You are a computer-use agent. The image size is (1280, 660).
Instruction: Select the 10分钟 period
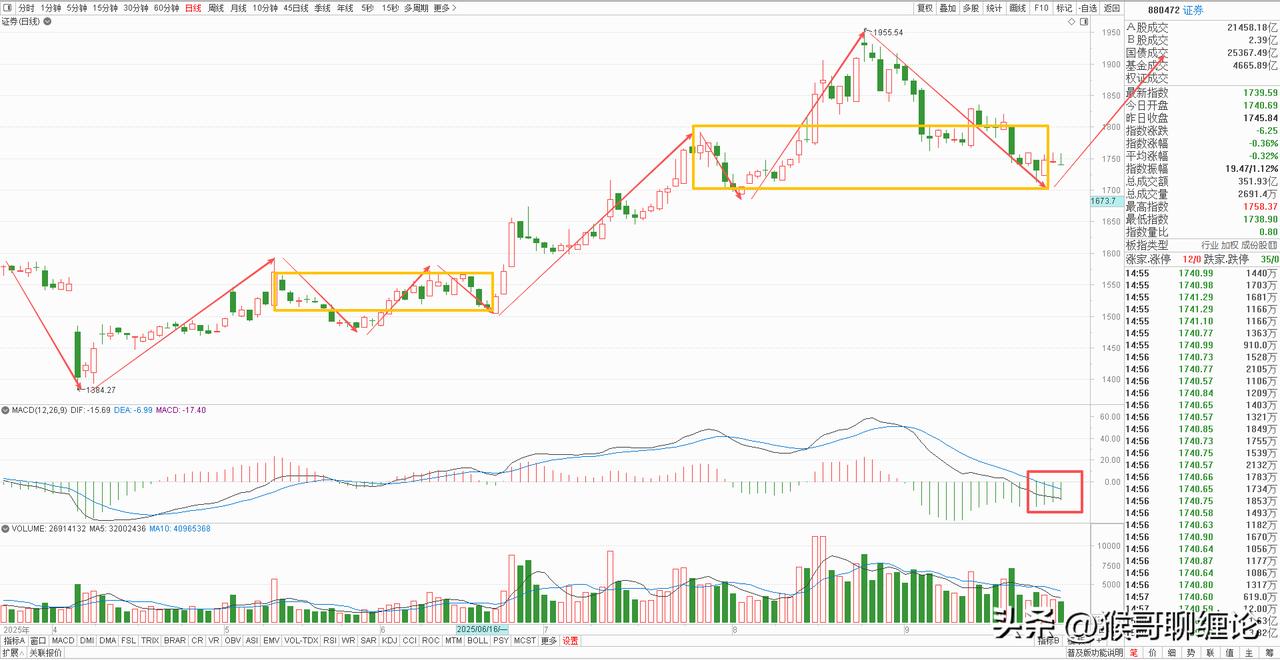(x=265, y=8)
